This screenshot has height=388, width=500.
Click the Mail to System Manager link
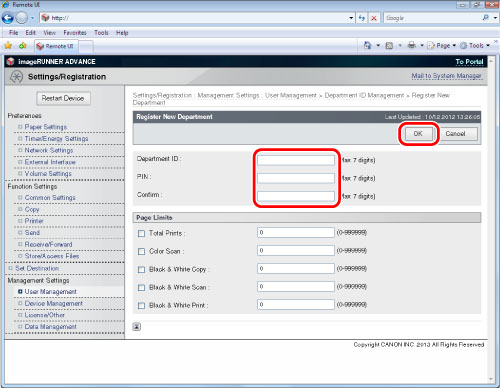[x=446, y=76]
